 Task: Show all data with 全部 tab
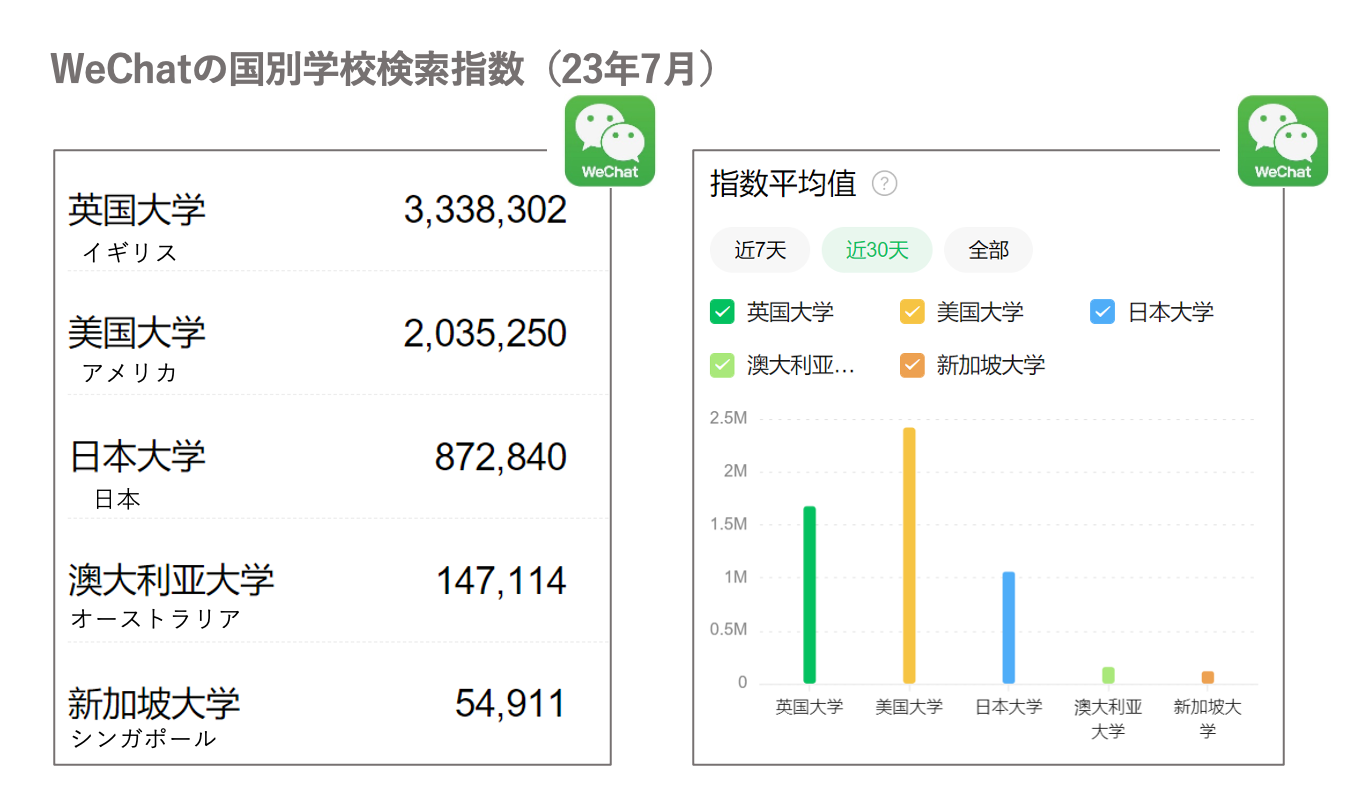[x=988, y=250]
